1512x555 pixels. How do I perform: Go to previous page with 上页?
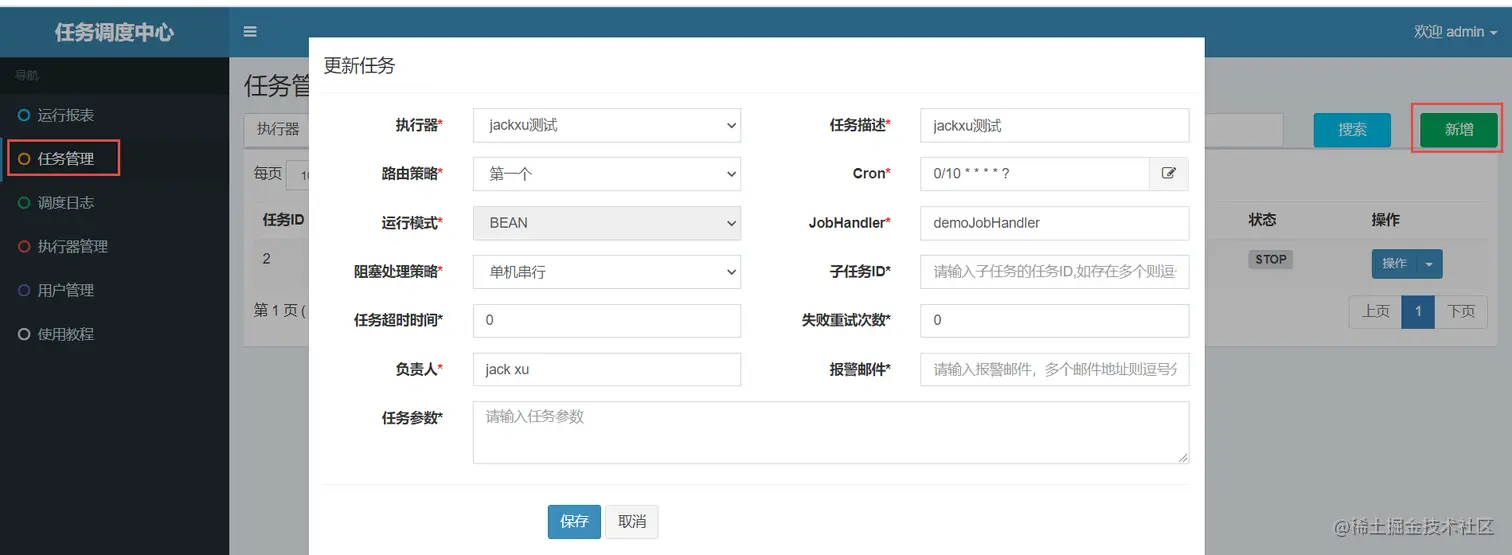1375,311
